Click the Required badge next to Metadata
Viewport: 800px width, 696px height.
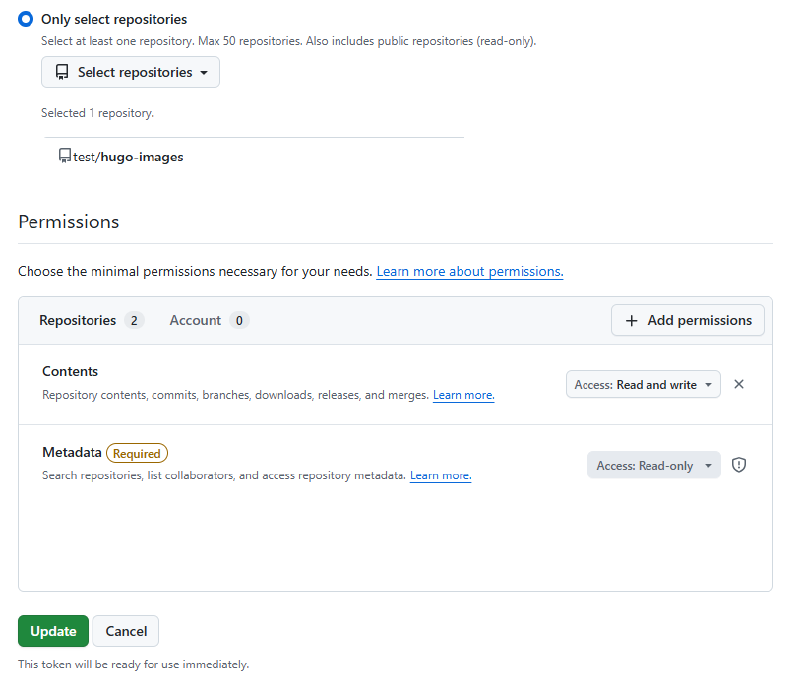click(x=137, y=453)
